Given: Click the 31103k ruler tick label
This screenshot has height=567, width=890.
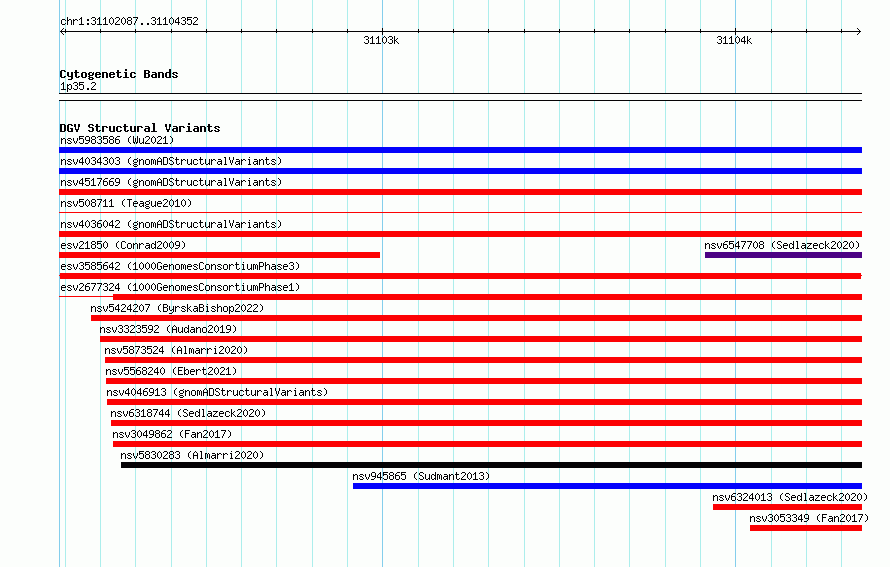Looking at the screenshot, I should coord(381,40).
